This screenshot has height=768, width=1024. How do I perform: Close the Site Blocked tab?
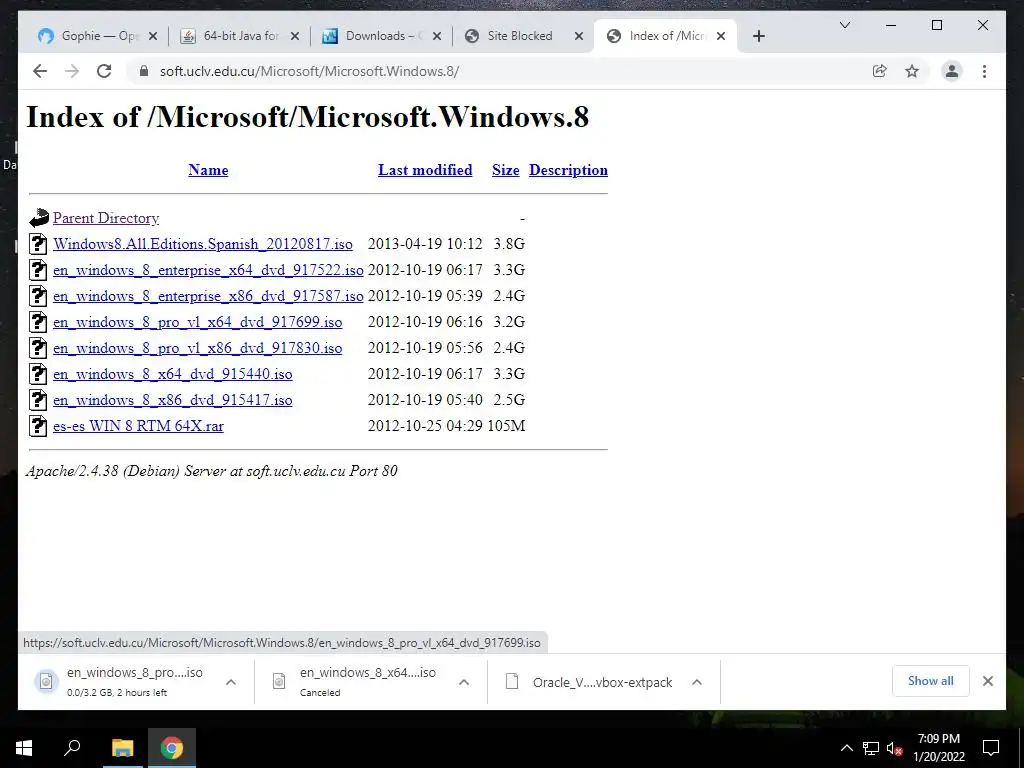click(x=579, y=36)
